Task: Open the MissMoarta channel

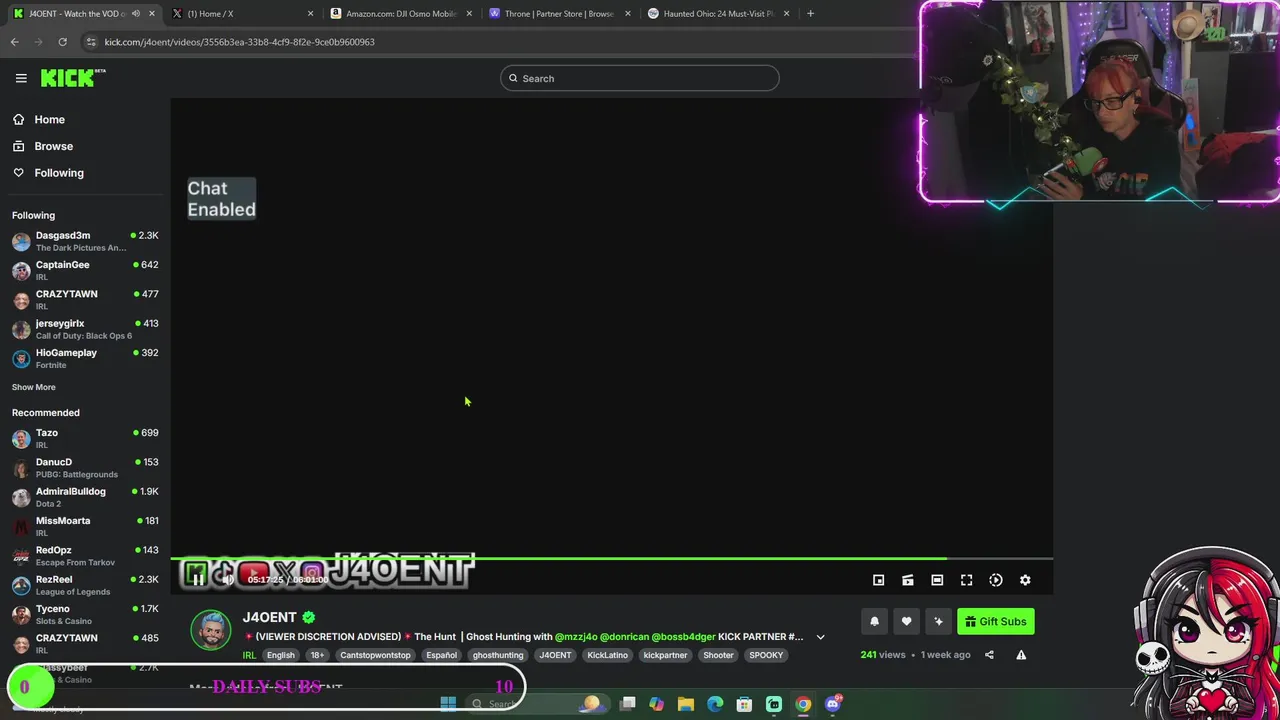Action: click(84, 526)
